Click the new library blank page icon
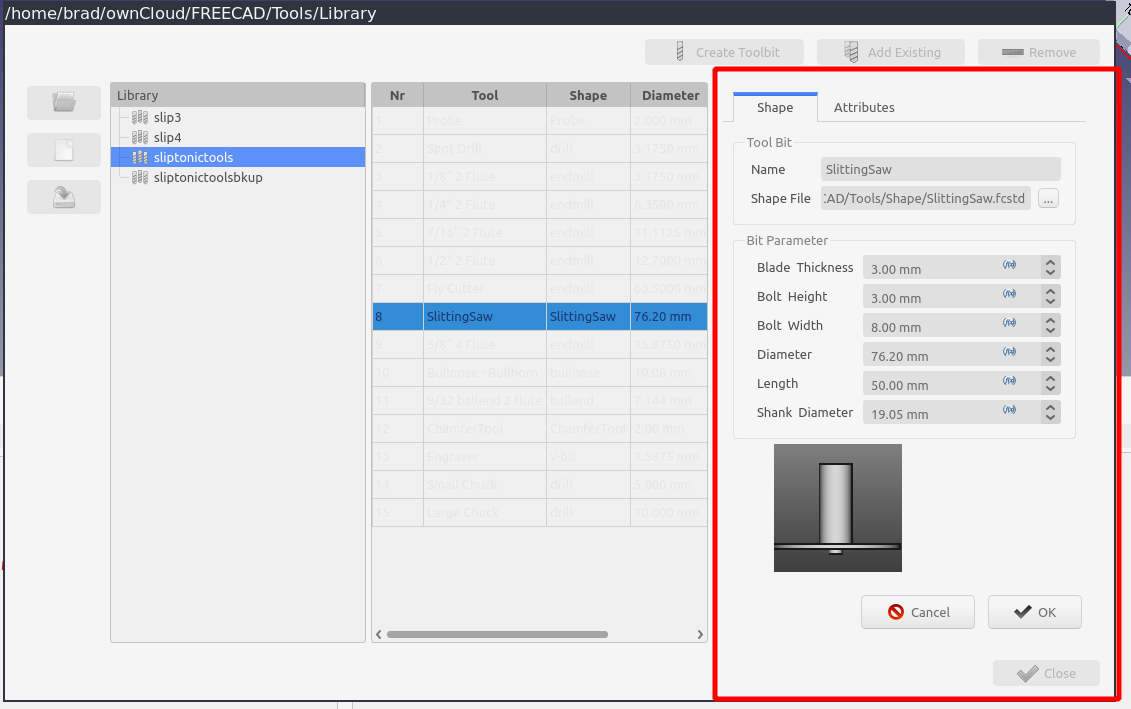 [x=64, y=150]
